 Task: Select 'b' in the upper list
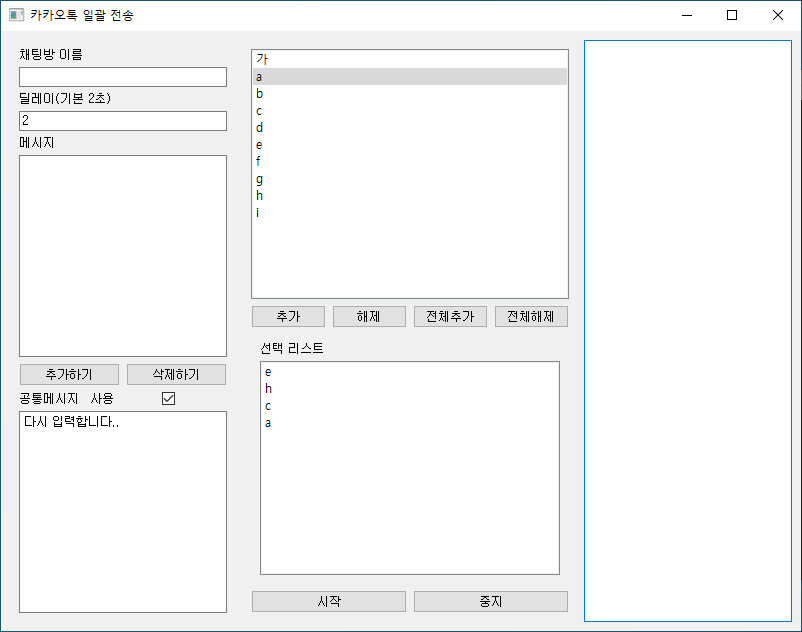[x=410, y=94]
